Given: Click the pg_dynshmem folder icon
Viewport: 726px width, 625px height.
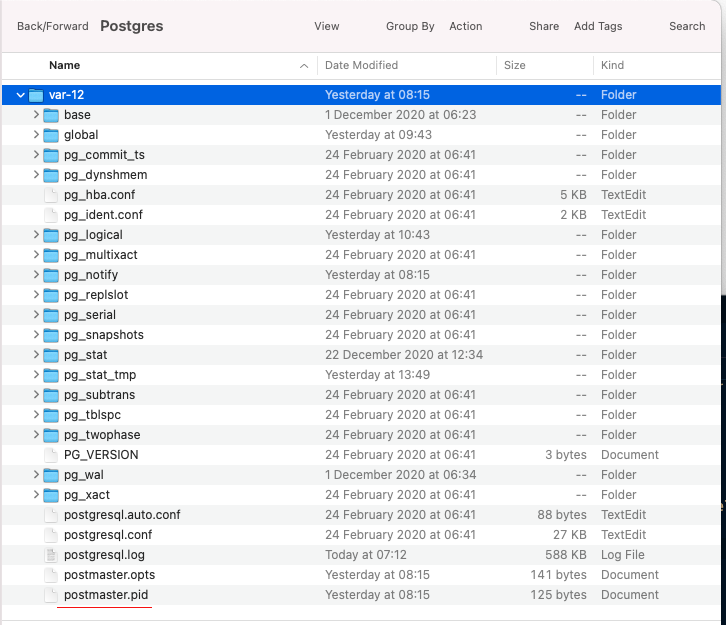Looking at the screenshot, I should [51, 175].
